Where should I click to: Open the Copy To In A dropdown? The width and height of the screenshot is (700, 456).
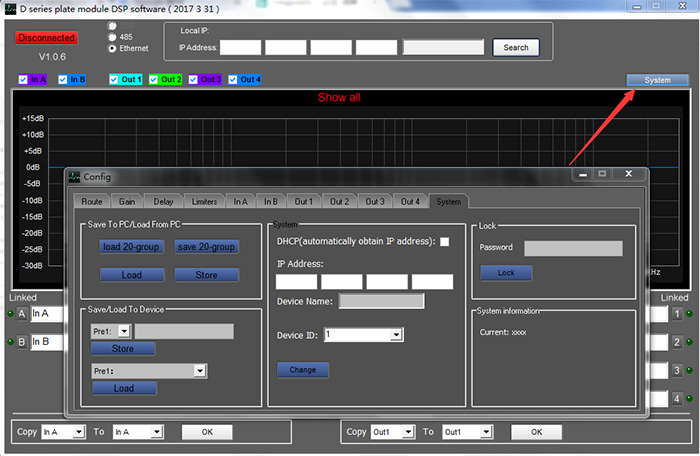[x=157, y=432]
